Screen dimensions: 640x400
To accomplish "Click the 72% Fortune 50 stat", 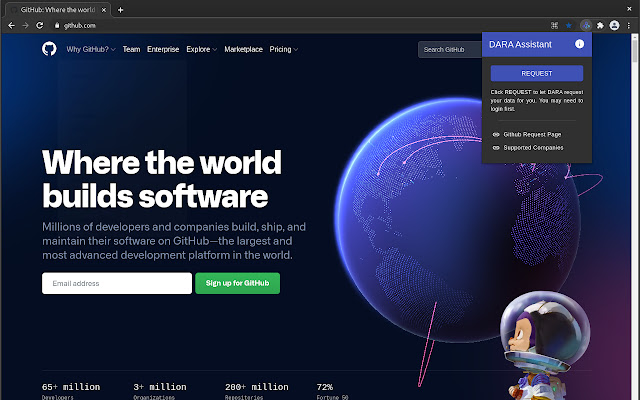I will point(332,391).
